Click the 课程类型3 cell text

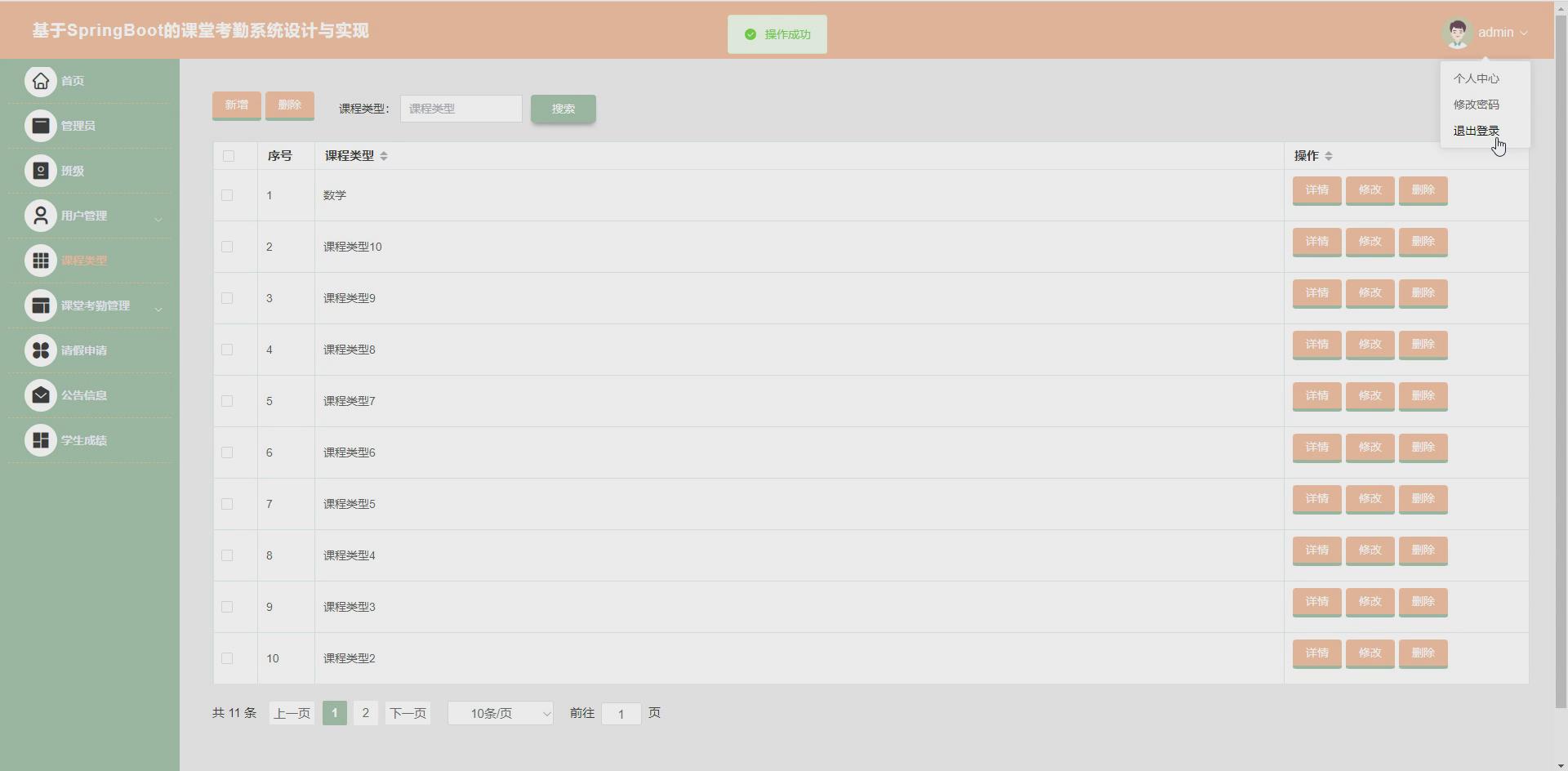tap(350, 607)
